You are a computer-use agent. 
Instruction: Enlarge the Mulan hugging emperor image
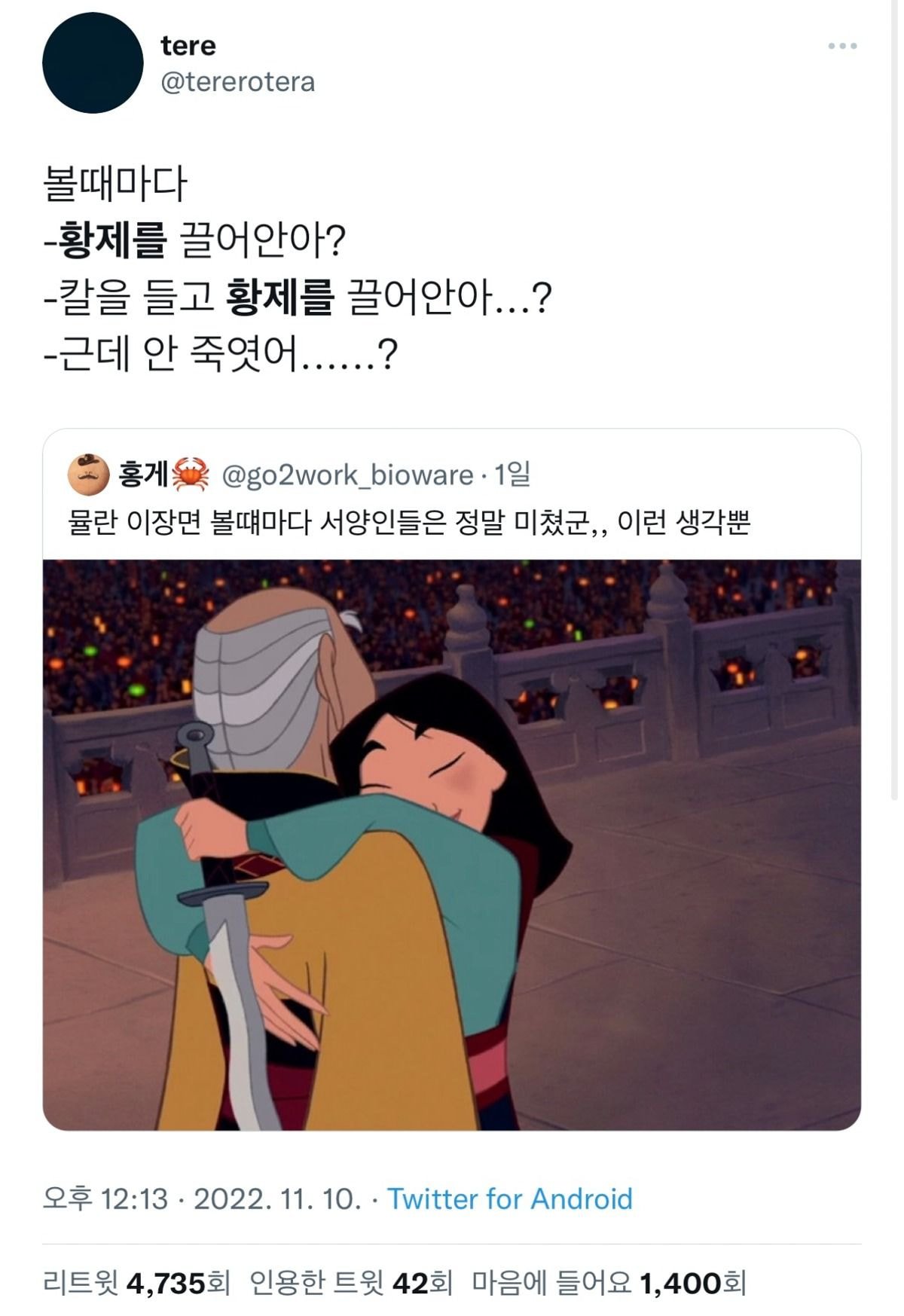[x=452, y=844]
